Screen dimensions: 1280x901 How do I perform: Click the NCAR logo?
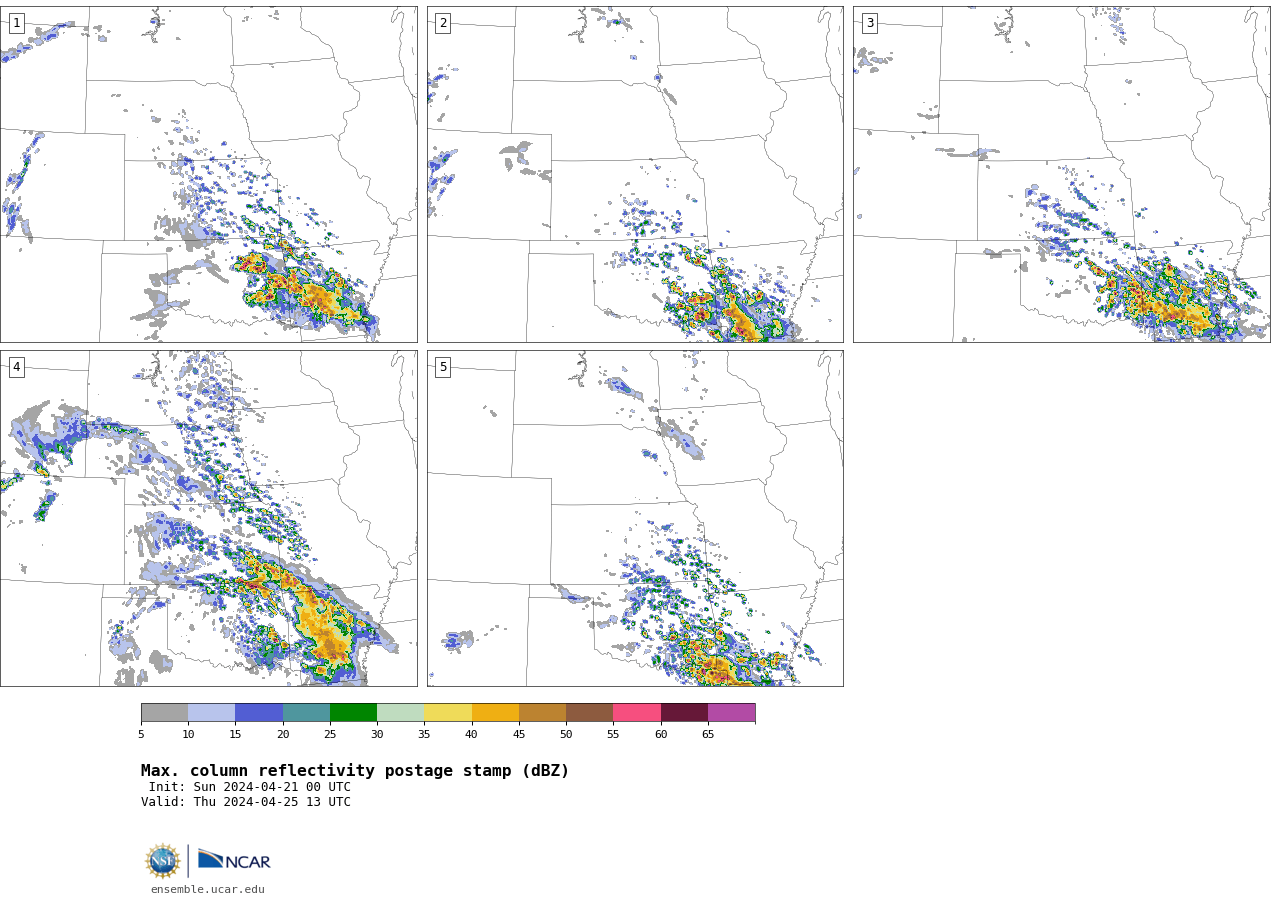[x=234, y=860]
